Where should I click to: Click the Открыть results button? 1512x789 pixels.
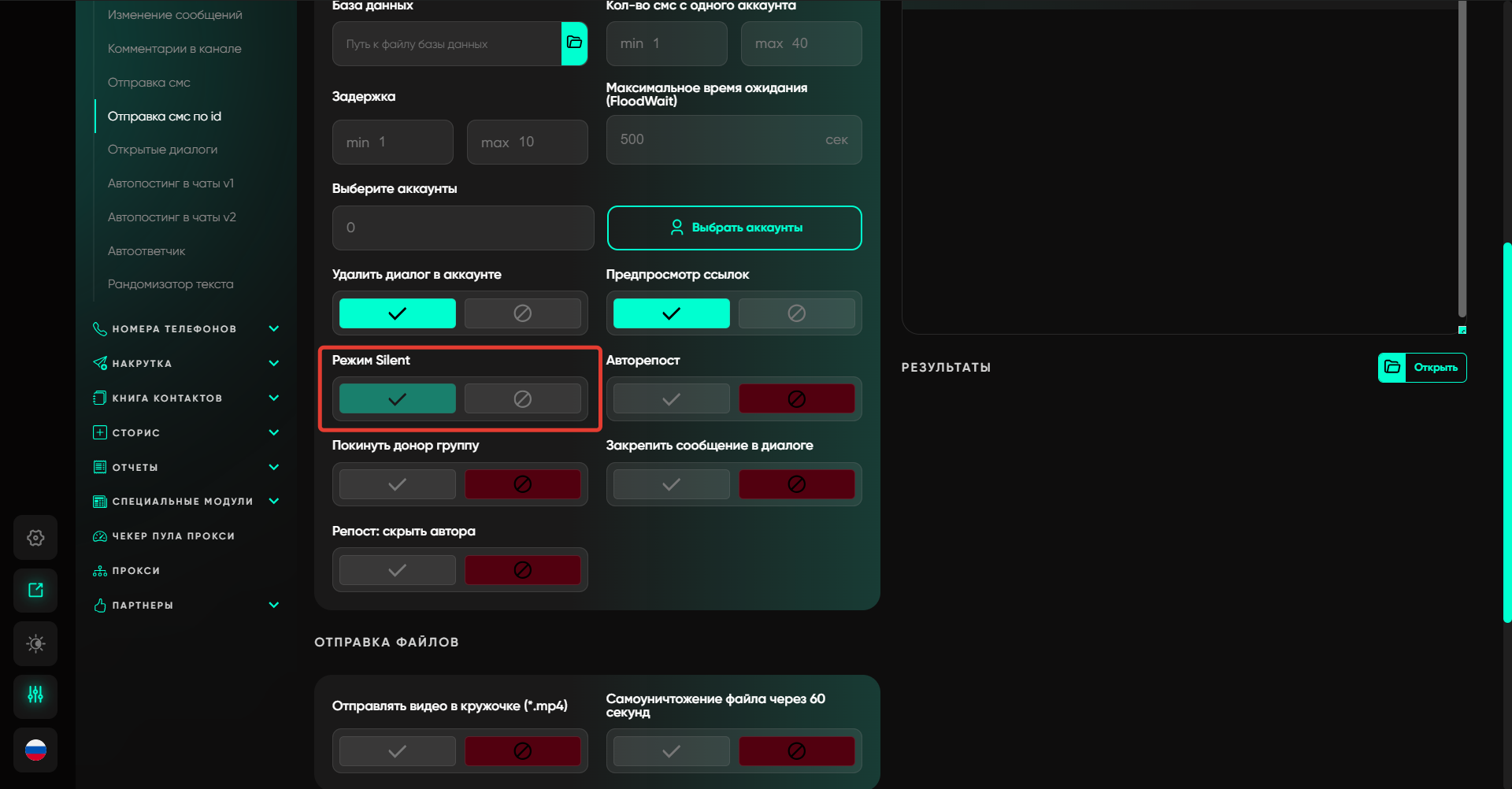tap(1422, 368)
